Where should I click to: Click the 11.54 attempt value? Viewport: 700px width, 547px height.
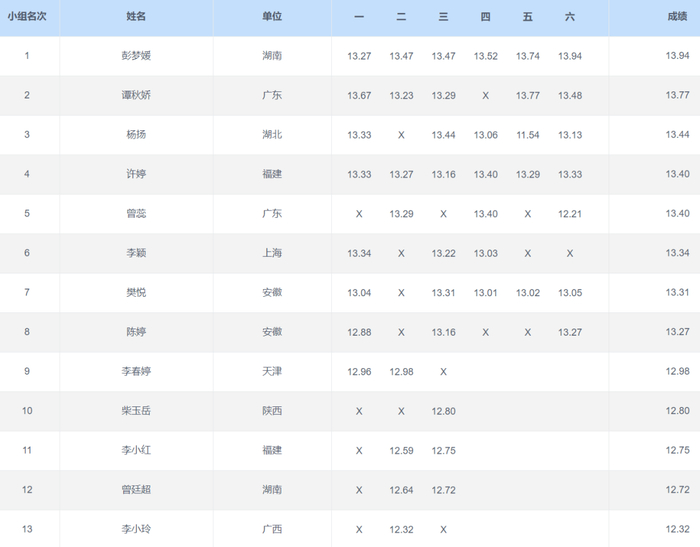click(x=527, y=135)
